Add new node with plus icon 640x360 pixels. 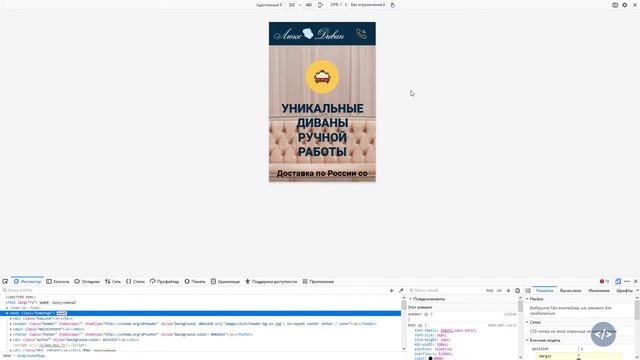391,291
